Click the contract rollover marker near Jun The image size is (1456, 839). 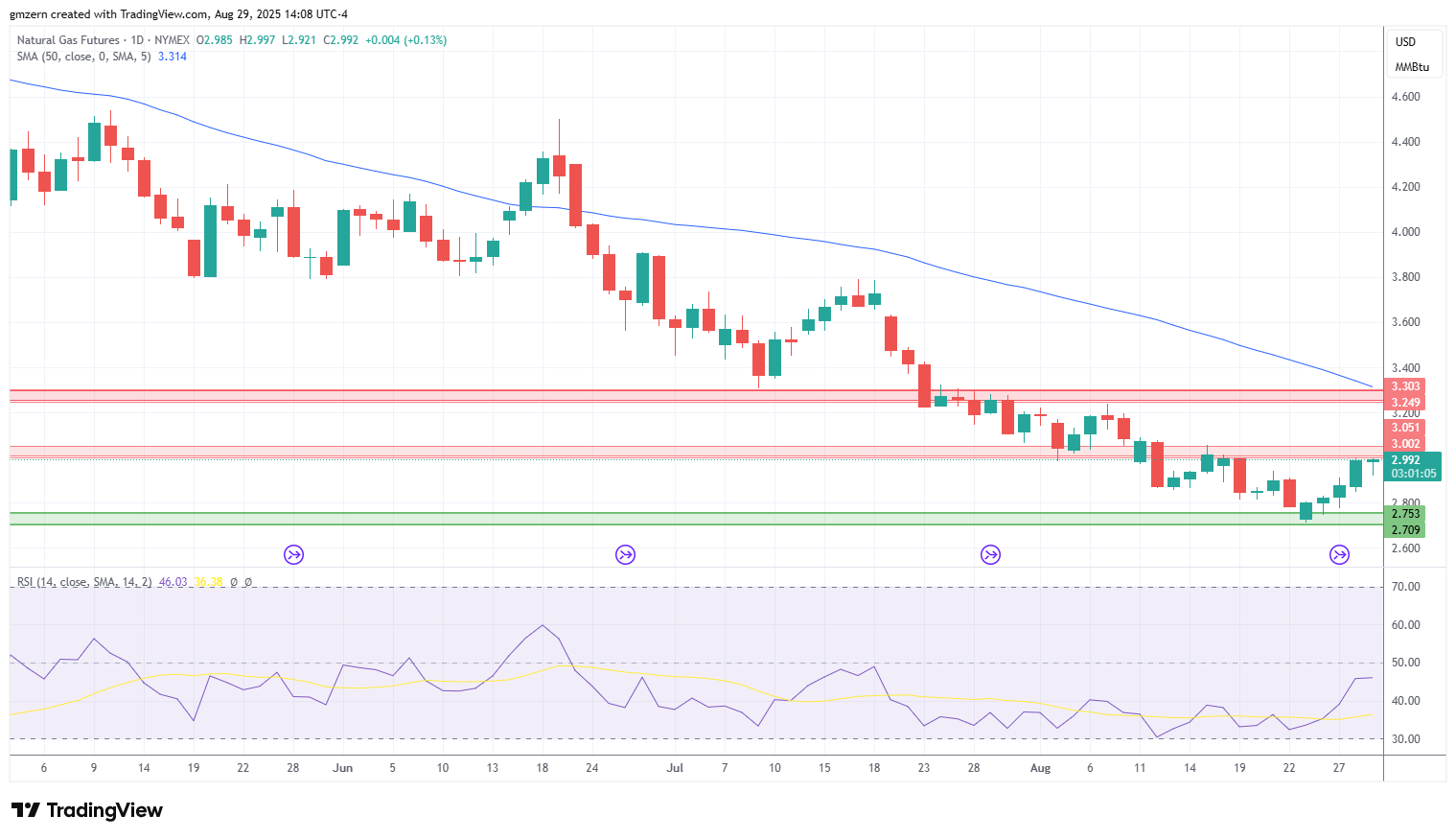[x=294, y=554]
